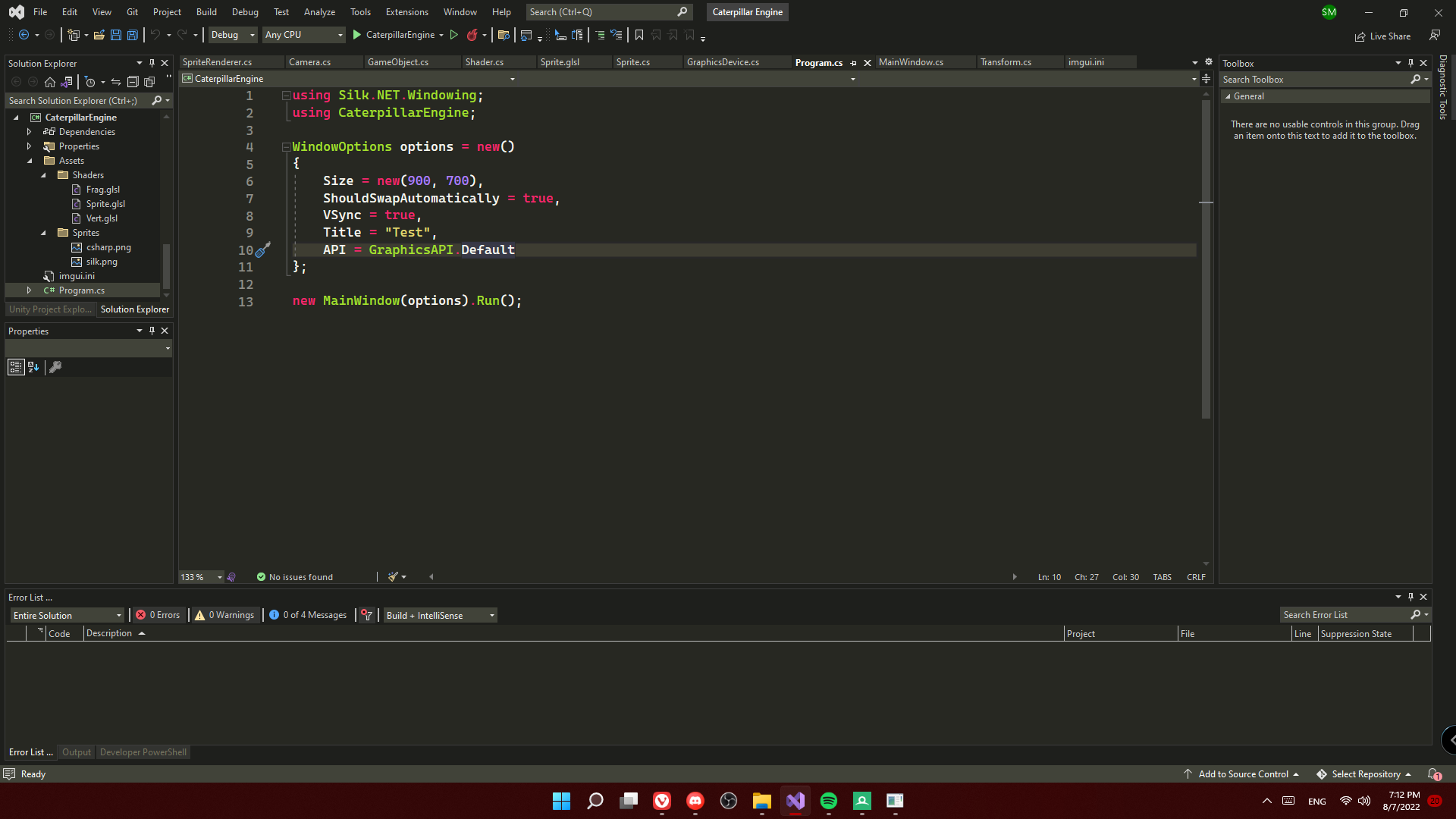Image resolution: width=1456 pixels, height=819 pixels.
Task: Click the Live Share button
Action: click(1382, 36)
